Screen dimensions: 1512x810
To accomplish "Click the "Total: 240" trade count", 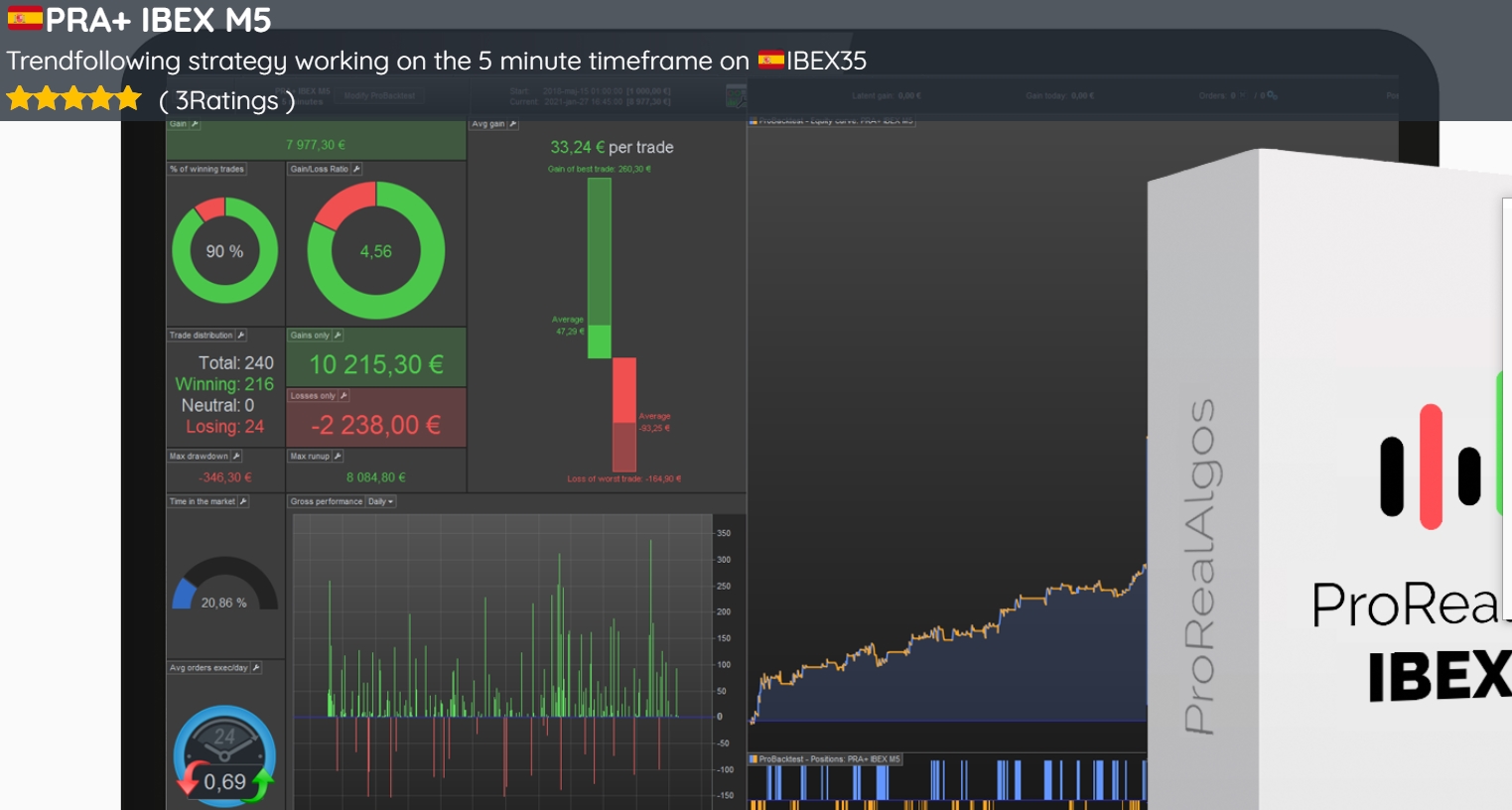I will click(x=236, y=363).
